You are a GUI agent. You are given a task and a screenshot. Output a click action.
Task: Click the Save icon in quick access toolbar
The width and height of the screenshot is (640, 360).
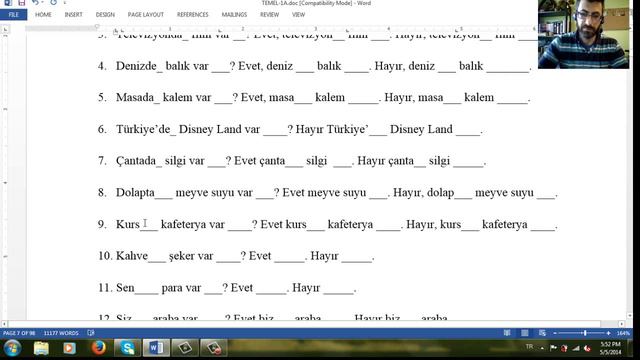(x=22, y=3)
